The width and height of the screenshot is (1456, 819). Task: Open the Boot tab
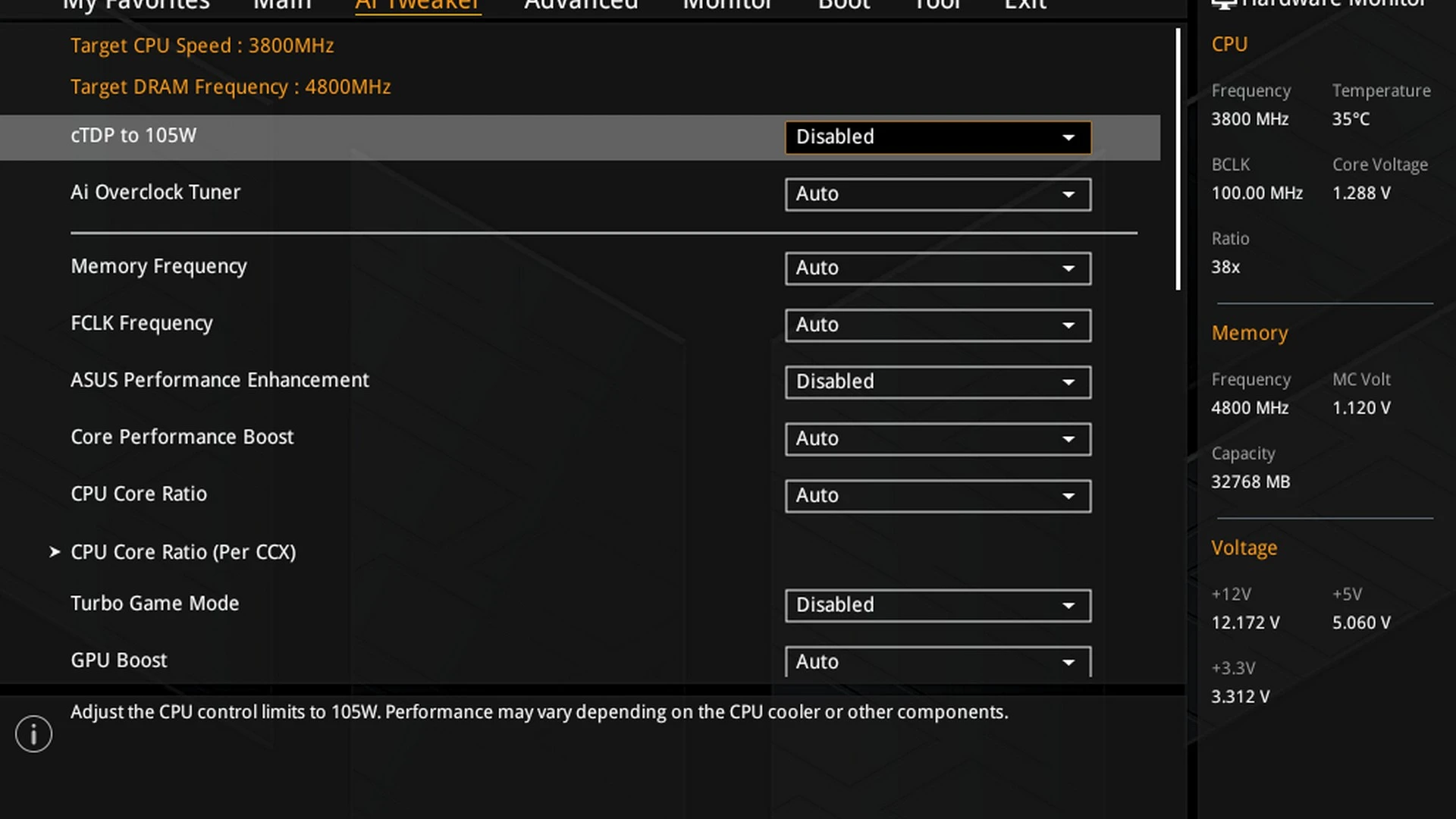tap(844, 5)
